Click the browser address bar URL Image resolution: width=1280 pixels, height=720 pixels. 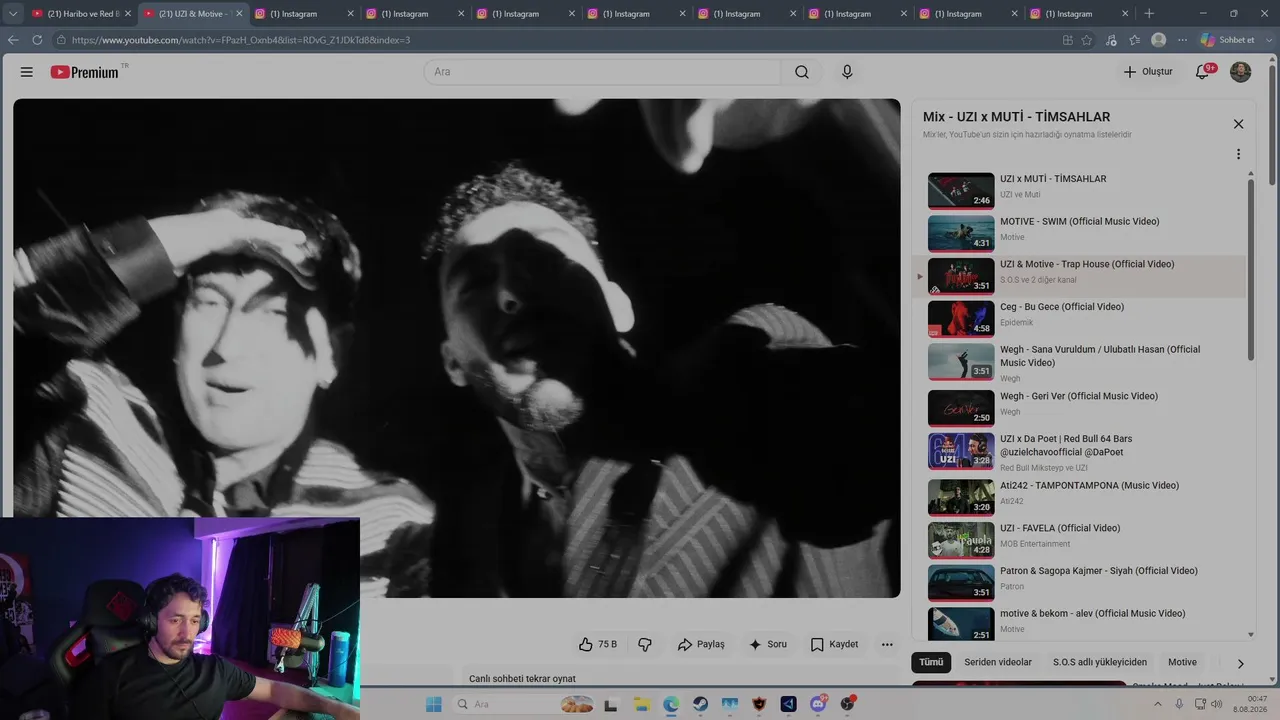[x=240, y=40]
